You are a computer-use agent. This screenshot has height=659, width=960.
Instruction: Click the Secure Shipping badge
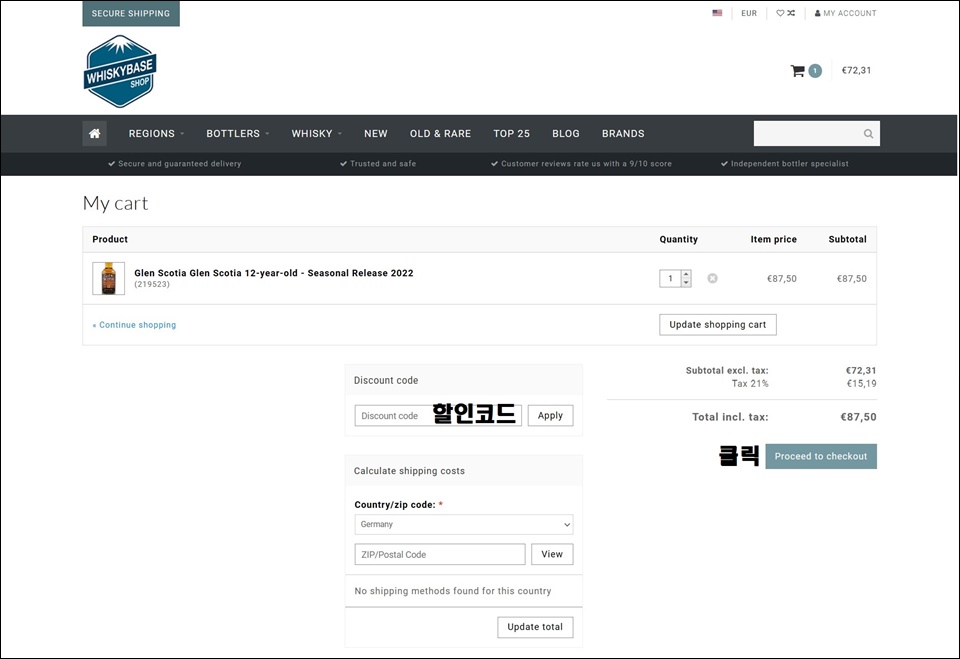pos(131,13)
